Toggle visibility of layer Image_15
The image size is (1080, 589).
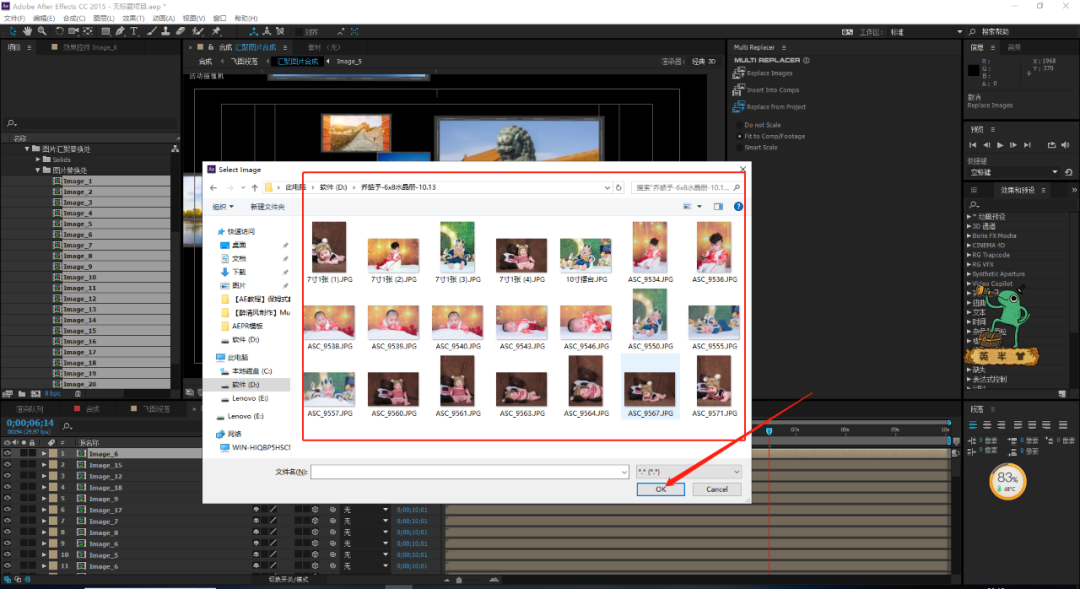7,465
